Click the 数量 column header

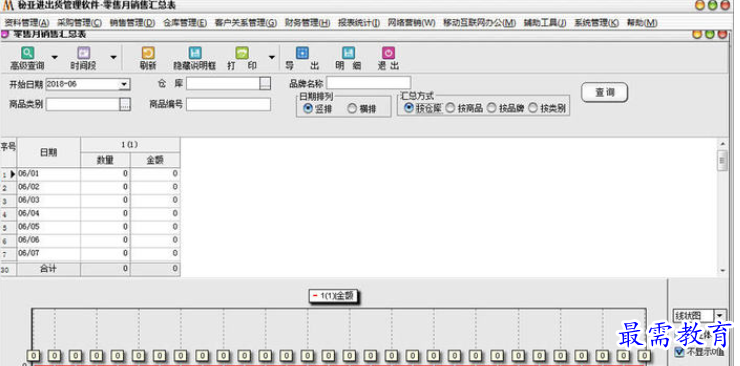tap(105, 160)
